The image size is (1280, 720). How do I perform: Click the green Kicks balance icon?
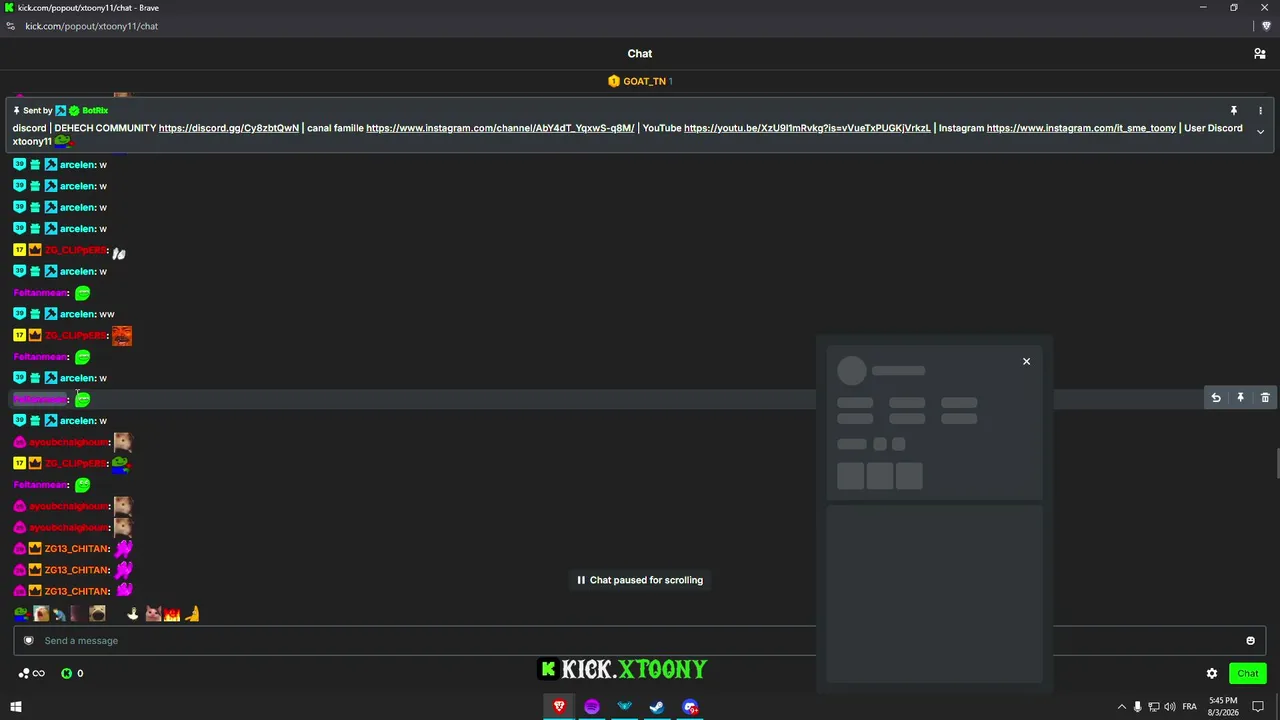click(x=67, y=673)
